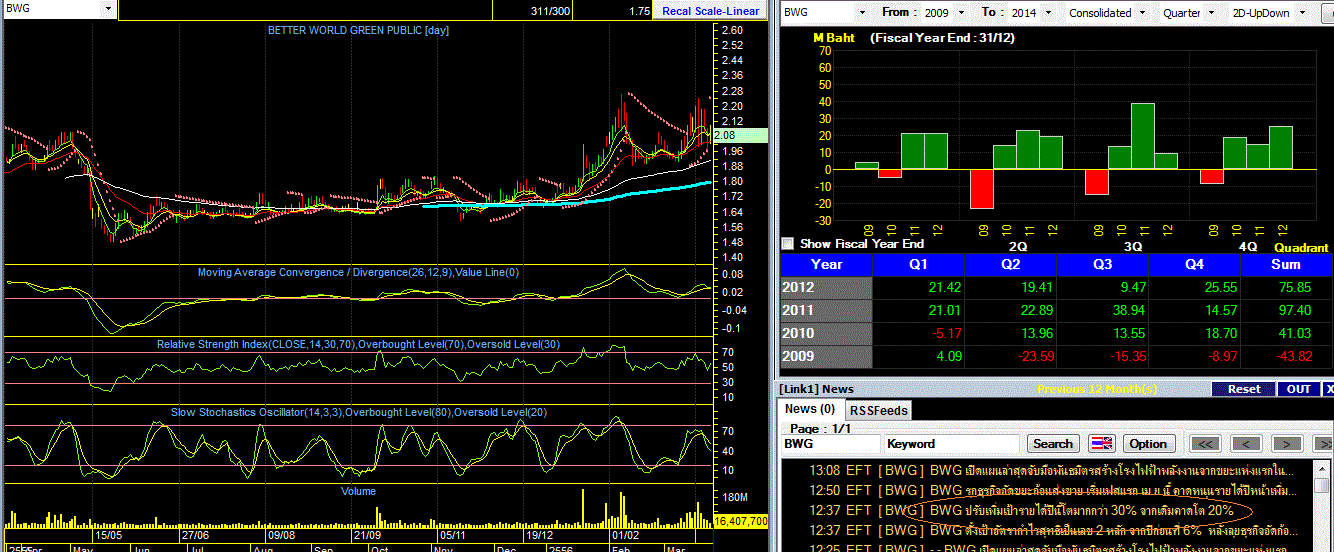1334x552 pixels.
Task: Click the Recal Scale-Linear button
Action: 712,11
